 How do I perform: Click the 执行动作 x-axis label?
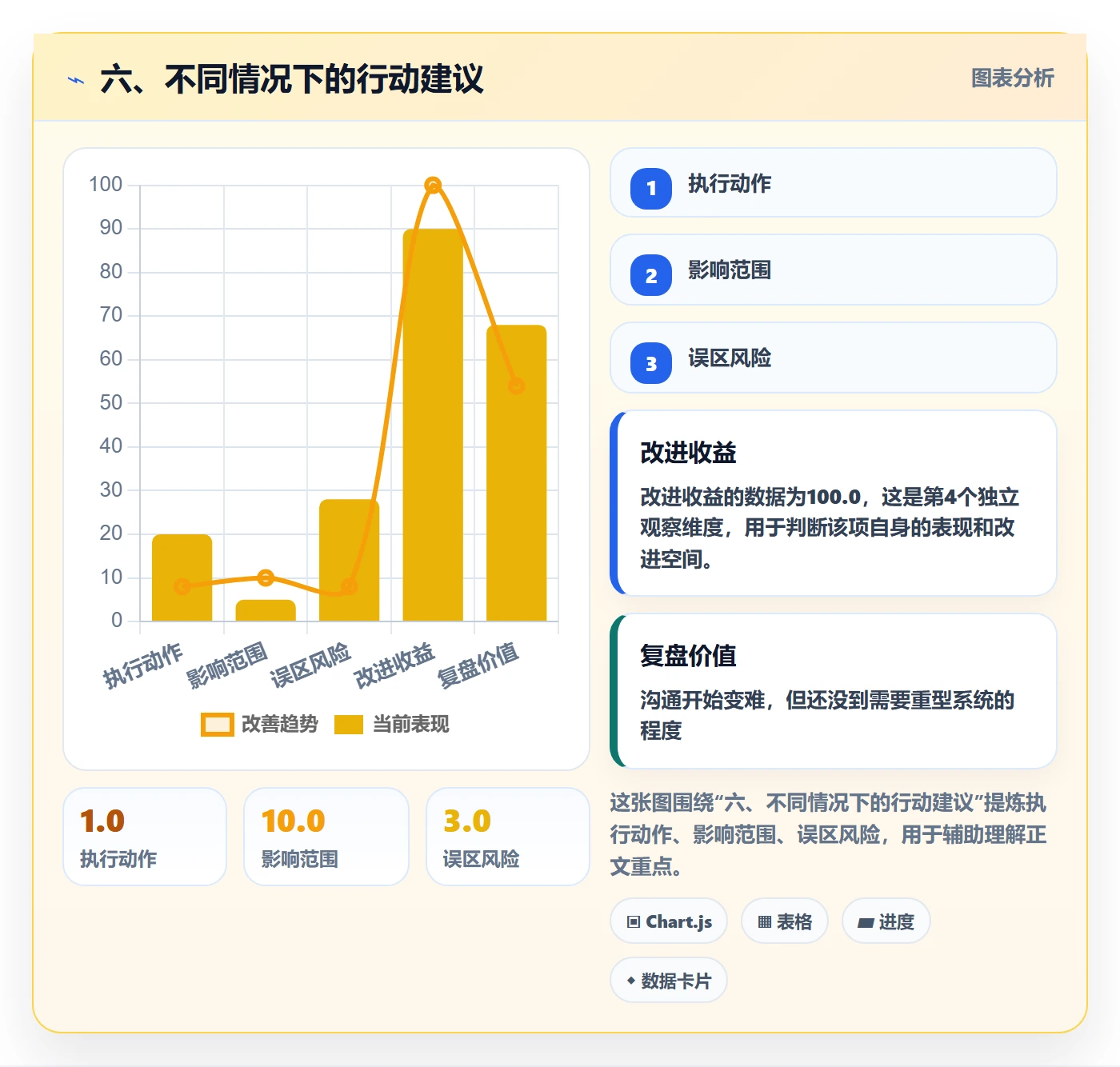tap(143, 665)
